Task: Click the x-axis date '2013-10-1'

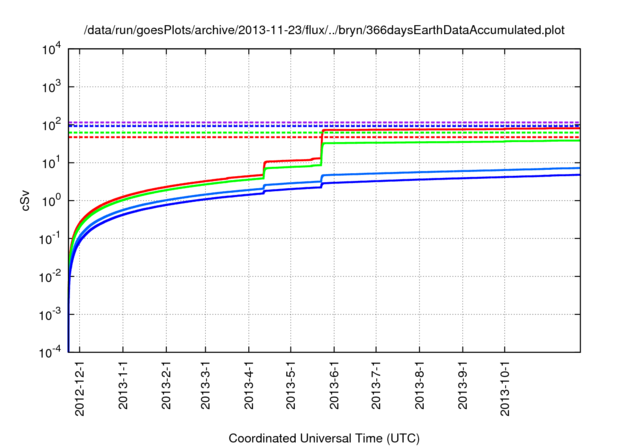Action: (505, 388)
